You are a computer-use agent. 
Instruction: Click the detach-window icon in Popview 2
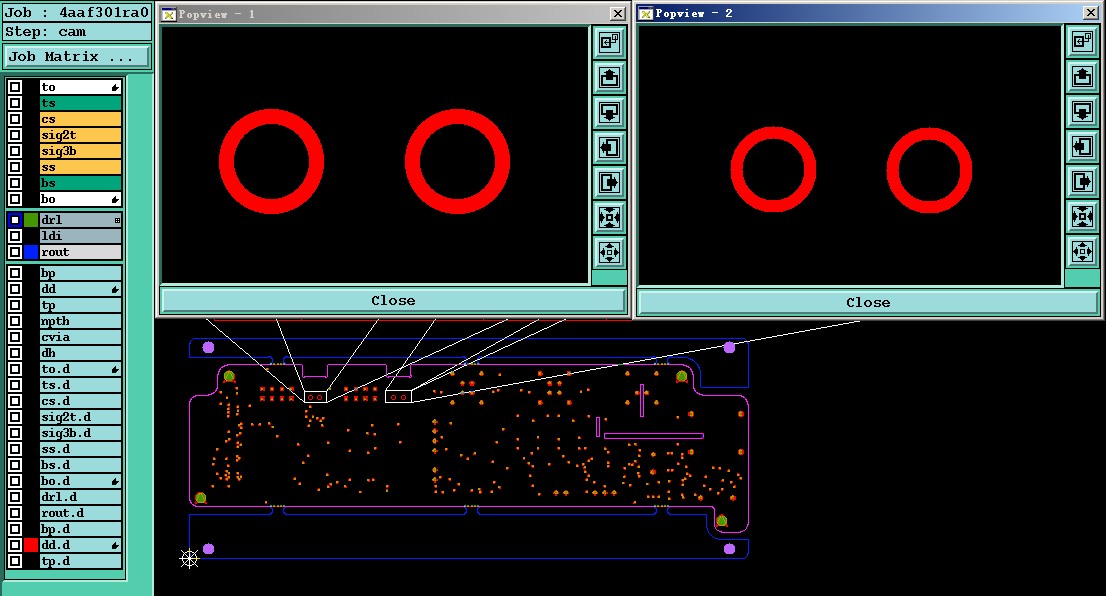click(1082, 41)
